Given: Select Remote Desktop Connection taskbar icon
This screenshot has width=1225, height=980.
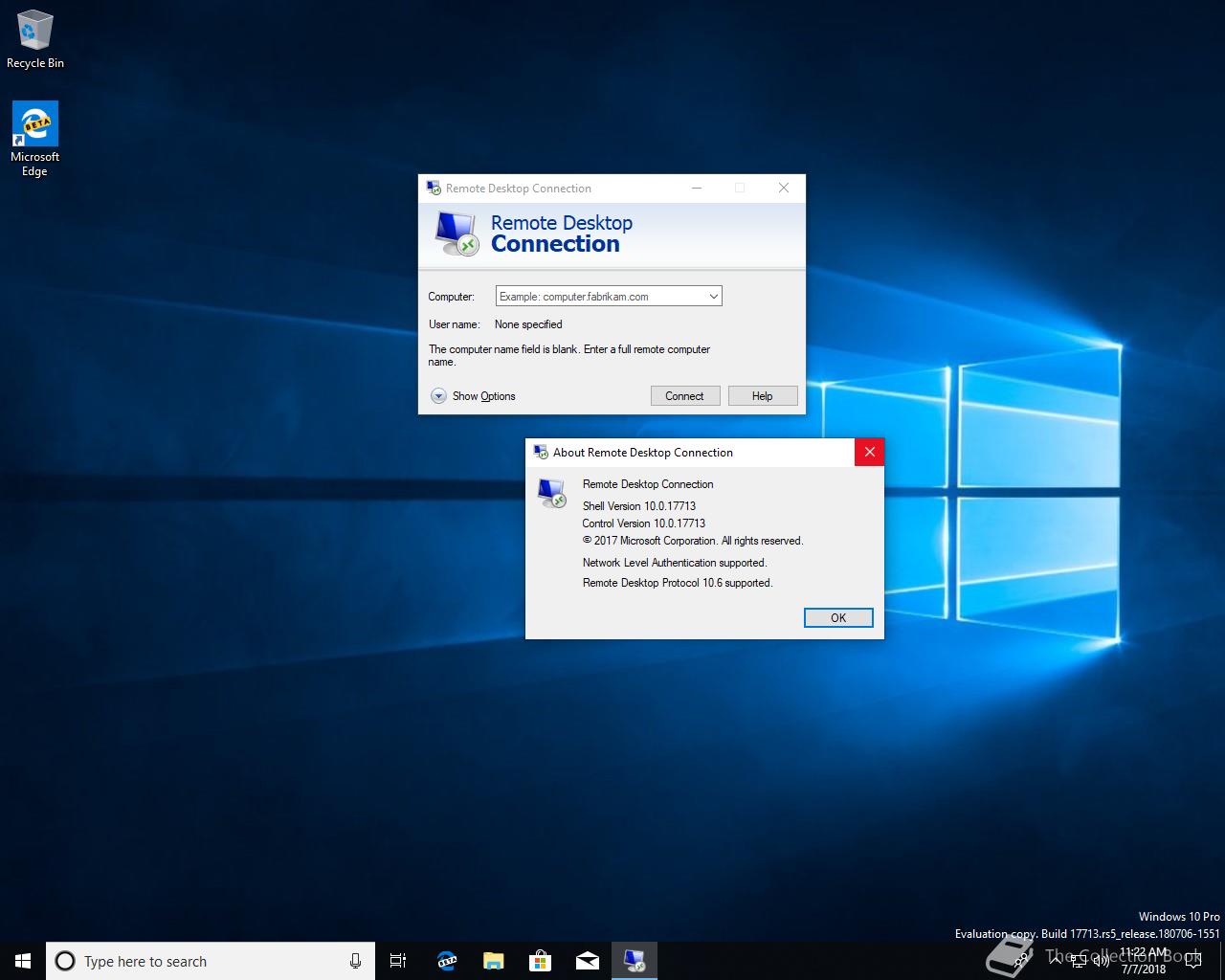Looking at the screenshot, I should pos(634,961).
